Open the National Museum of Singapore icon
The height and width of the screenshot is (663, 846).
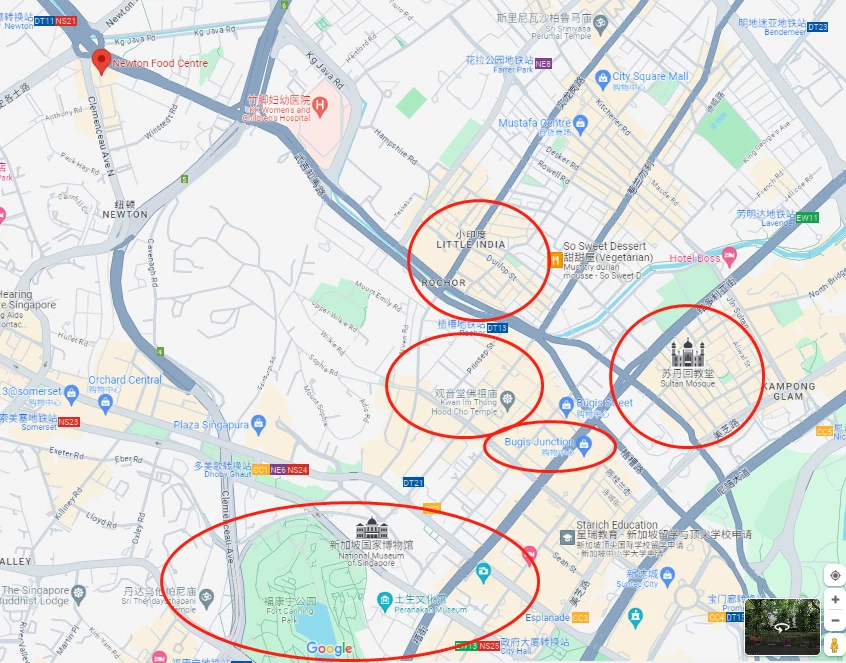pyautogui.click(x=372, y=528)
